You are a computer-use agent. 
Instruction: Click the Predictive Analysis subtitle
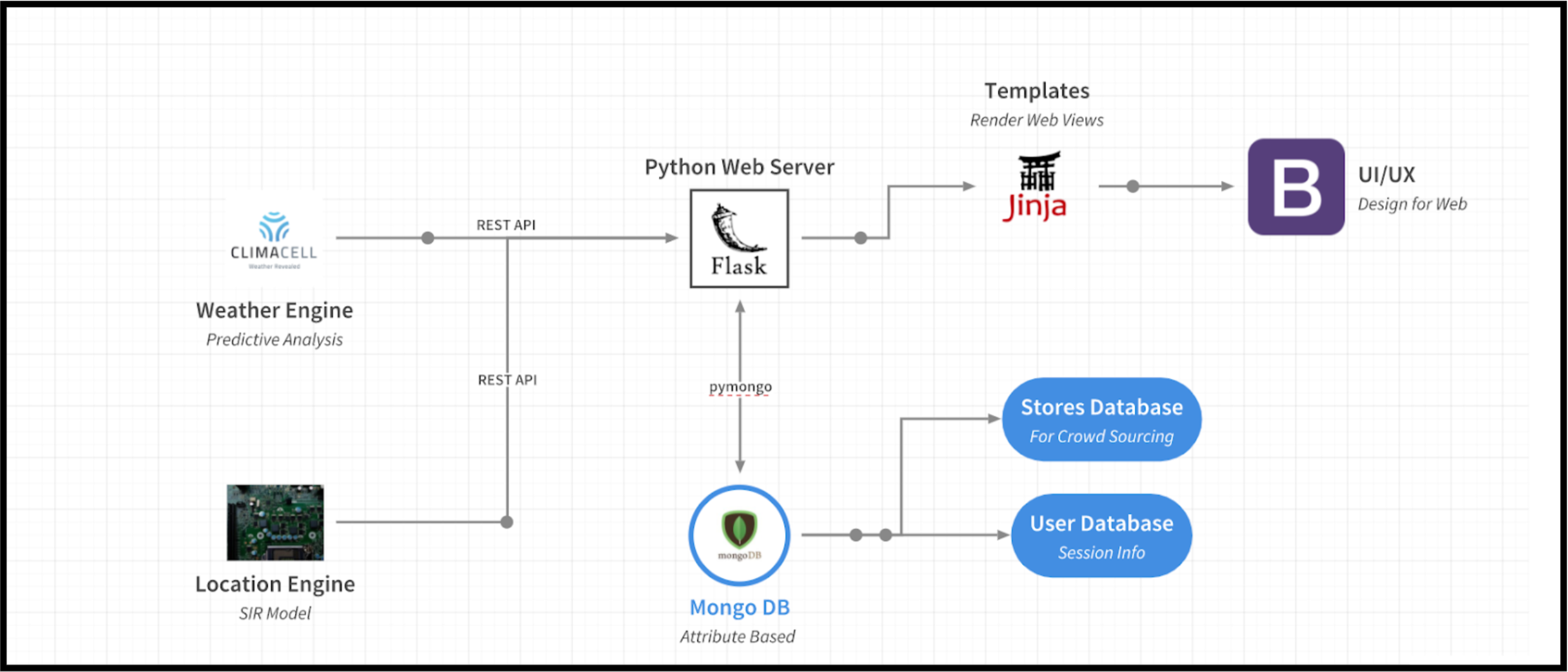pyautogui.click(x=275, y=340)
